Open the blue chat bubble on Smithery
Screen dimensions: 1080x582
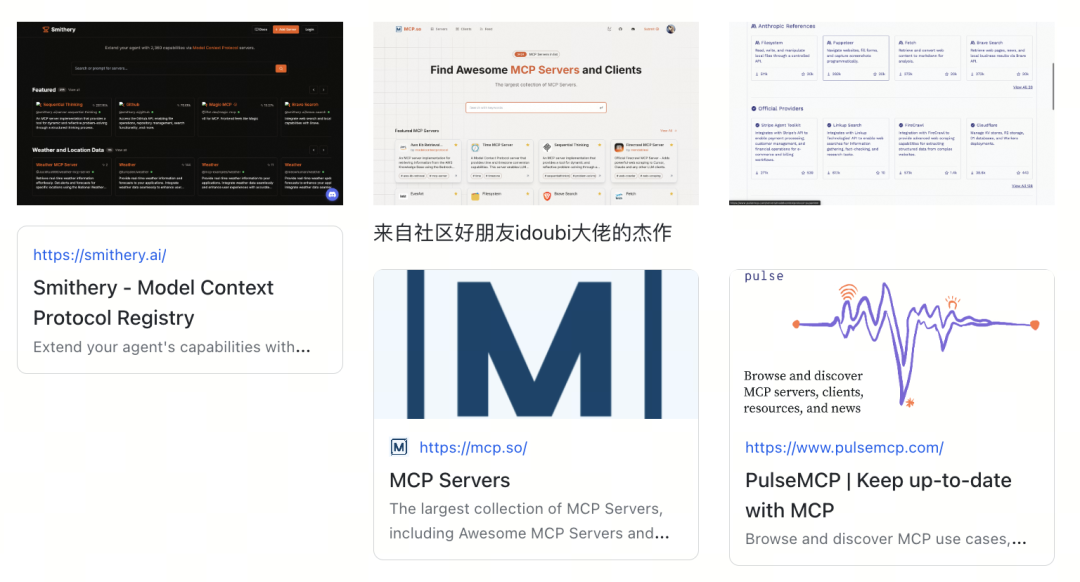click(332, 196)
